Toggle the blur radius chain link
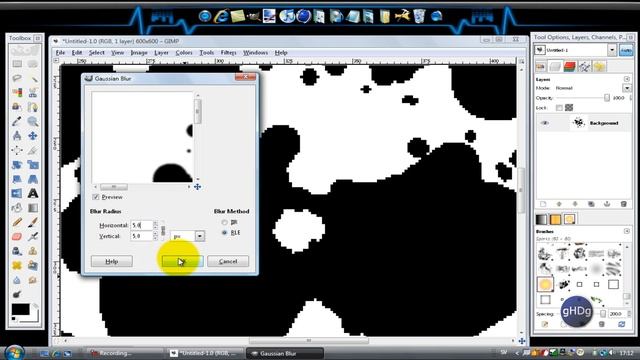The height and width of the screenshot is (360, 640). point(163,231)
